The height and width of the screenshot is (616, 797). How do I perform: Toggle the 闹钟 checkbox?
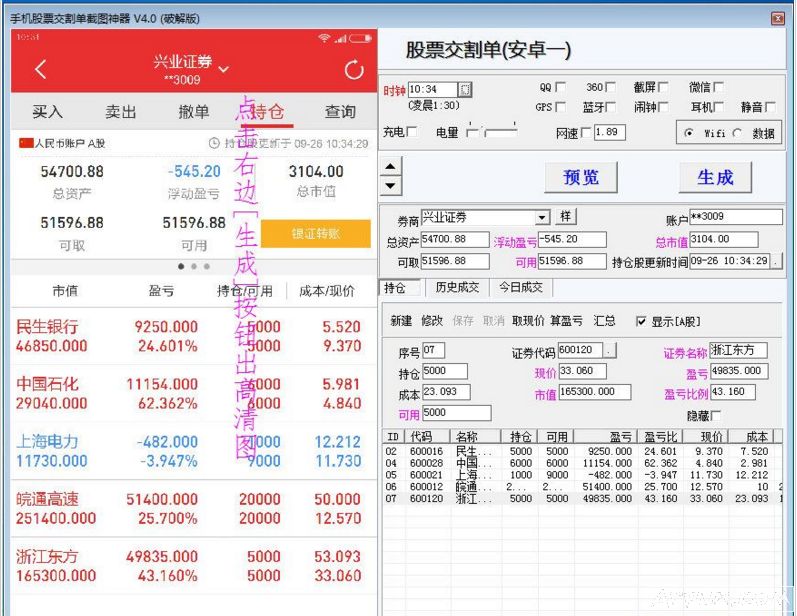point(663,107)
